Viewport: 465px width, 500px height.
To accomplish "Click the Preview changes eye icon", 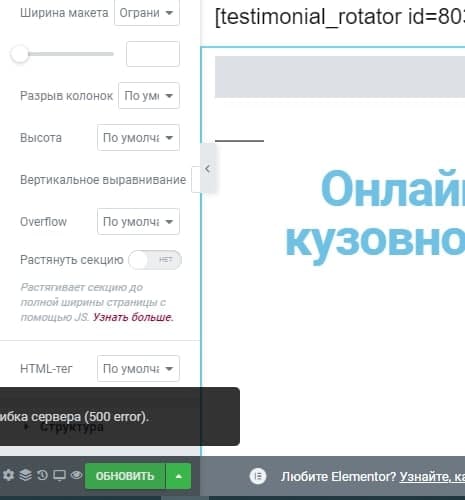I will point(77,475).
